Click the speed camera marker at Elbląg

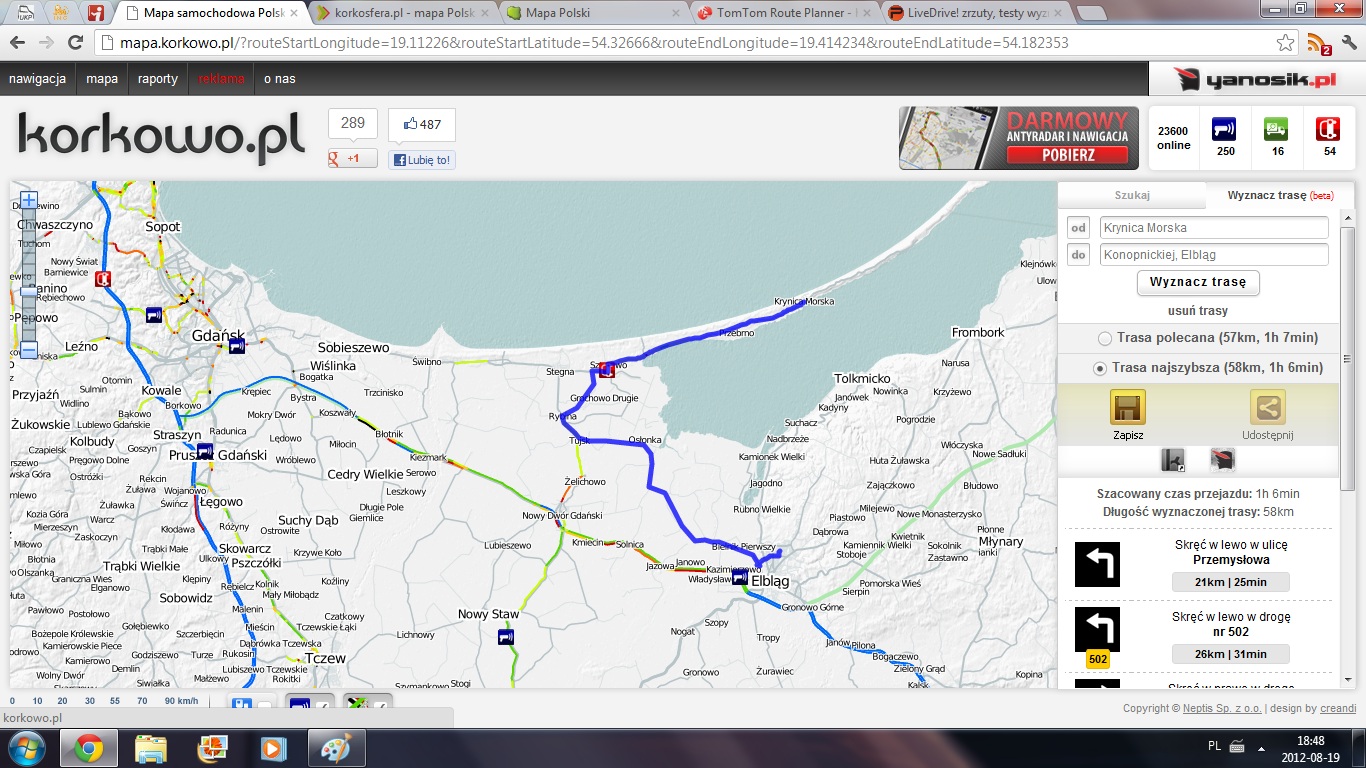740,578
